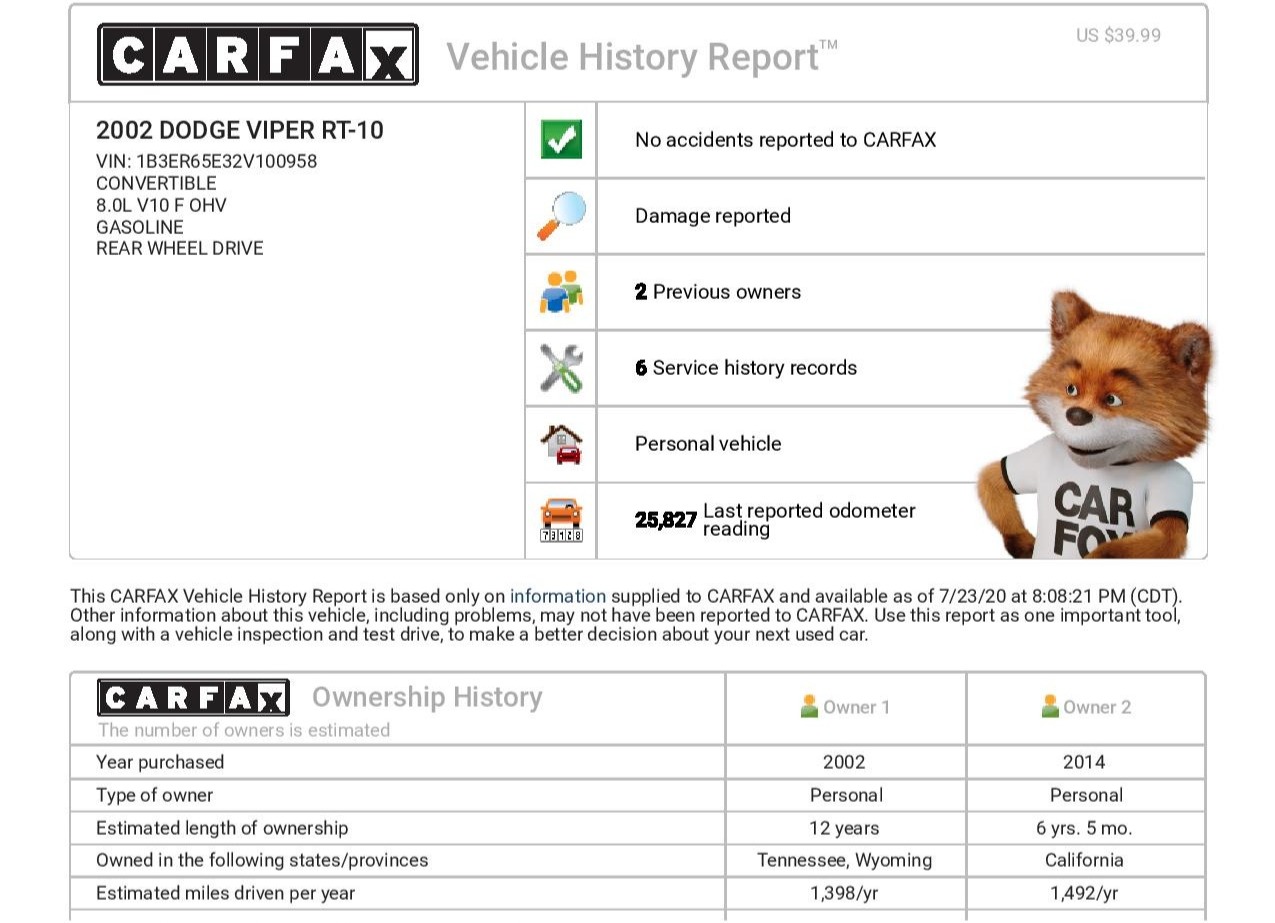Select the 'Owner 1' column header
The height and width of the screenshot is (923, 1275).
tap(845, 707)
